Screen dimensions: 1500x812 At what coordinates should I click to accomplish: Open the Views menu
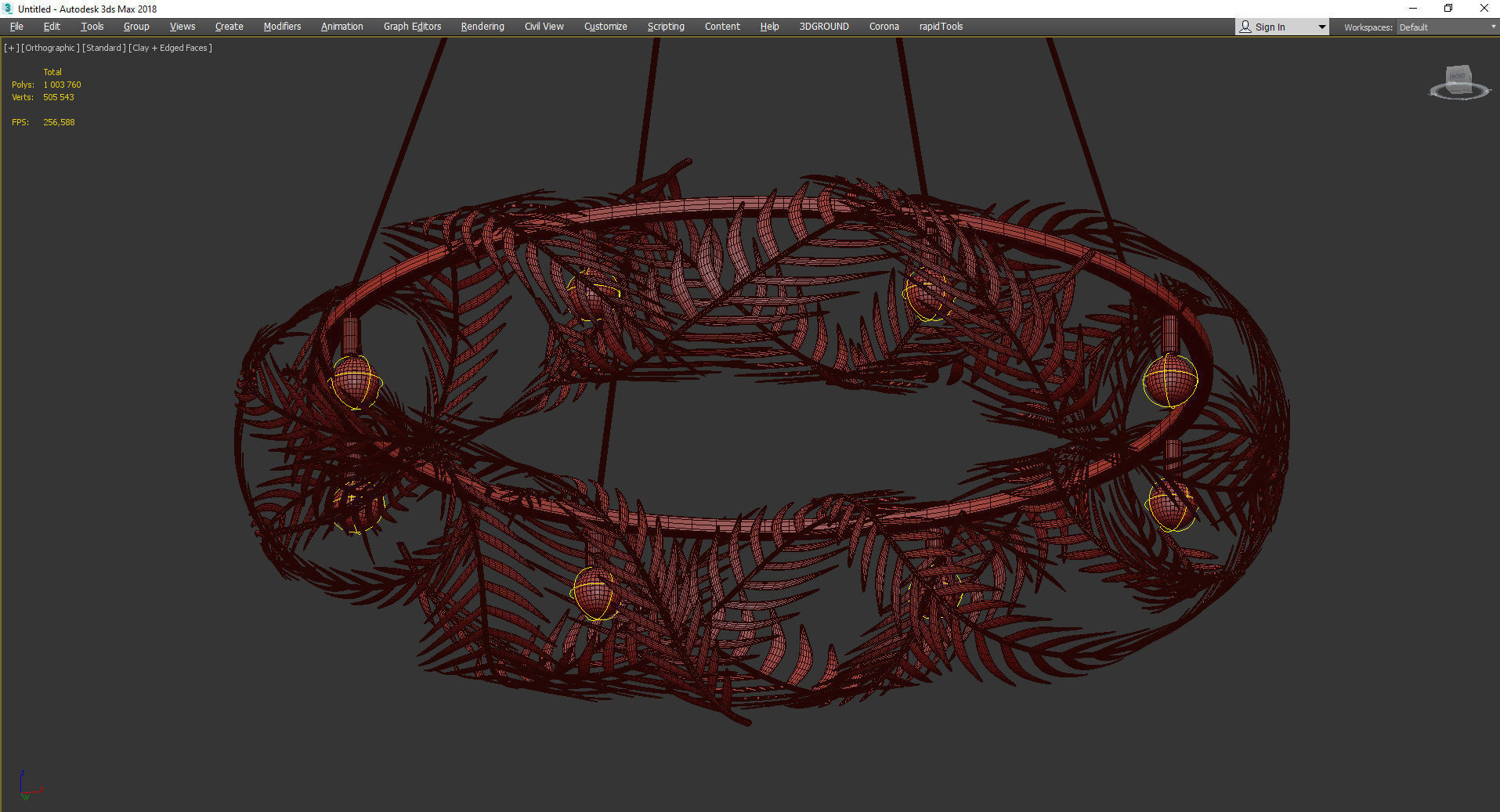(x=183, y=27)
